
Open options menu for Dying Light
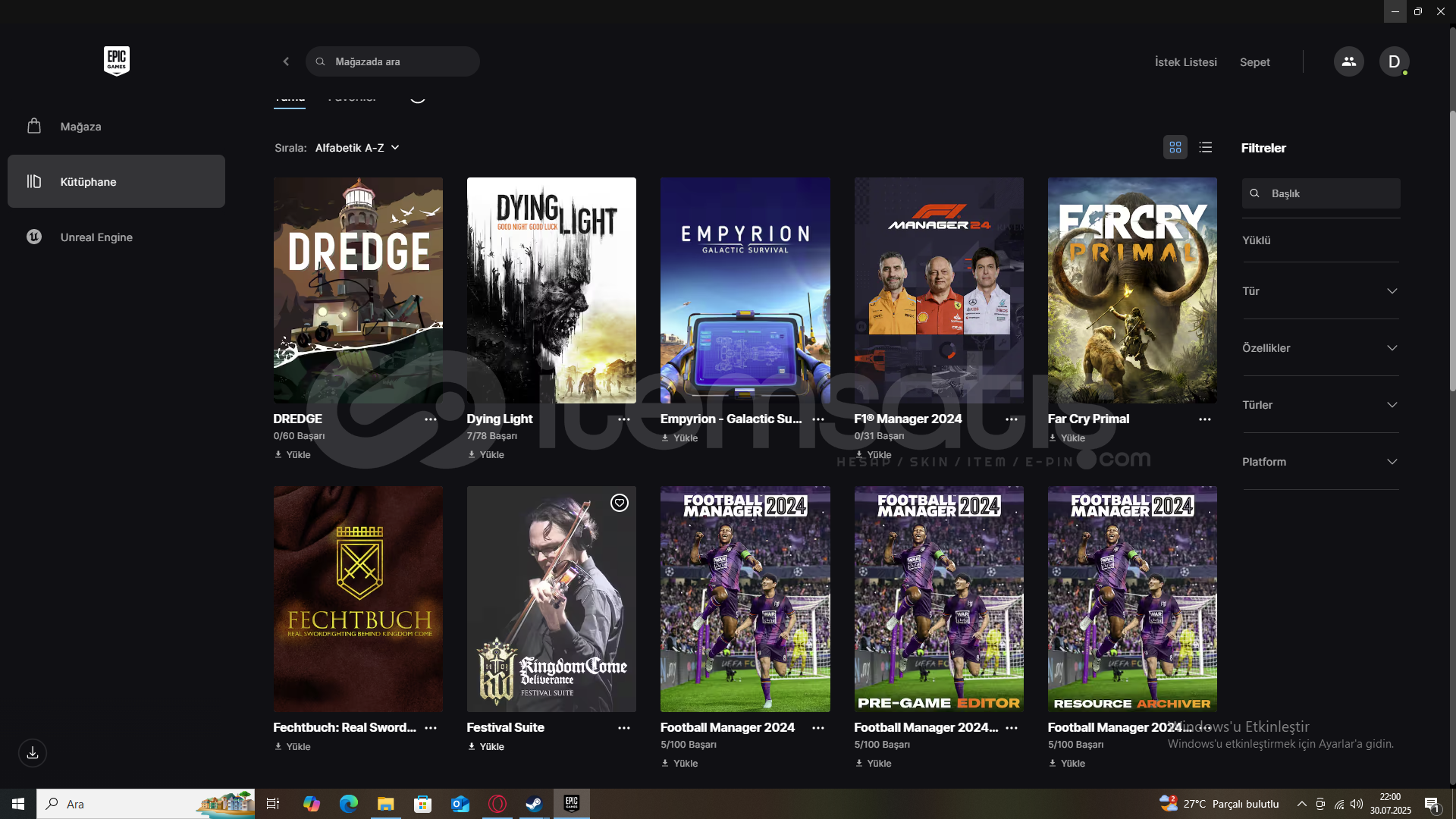click(624, 419)
